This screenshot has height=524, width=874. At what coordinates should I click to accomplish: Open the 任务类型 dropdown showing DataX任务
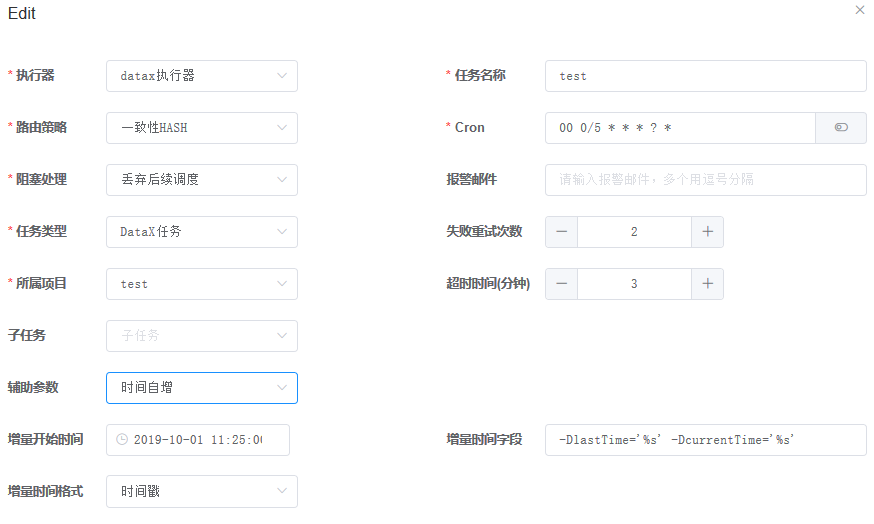pos(202,232)
